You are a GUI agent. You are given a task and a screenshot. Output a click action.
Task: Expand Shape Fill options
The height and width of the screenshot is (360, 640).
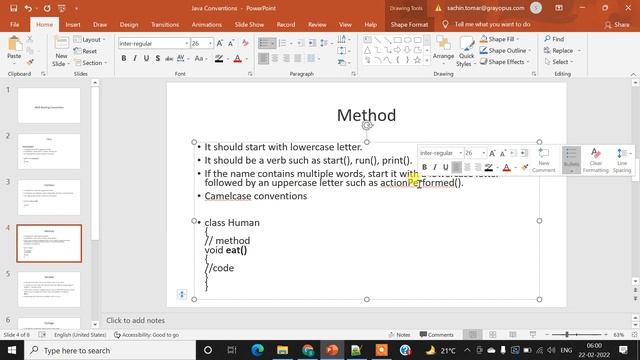518,39
